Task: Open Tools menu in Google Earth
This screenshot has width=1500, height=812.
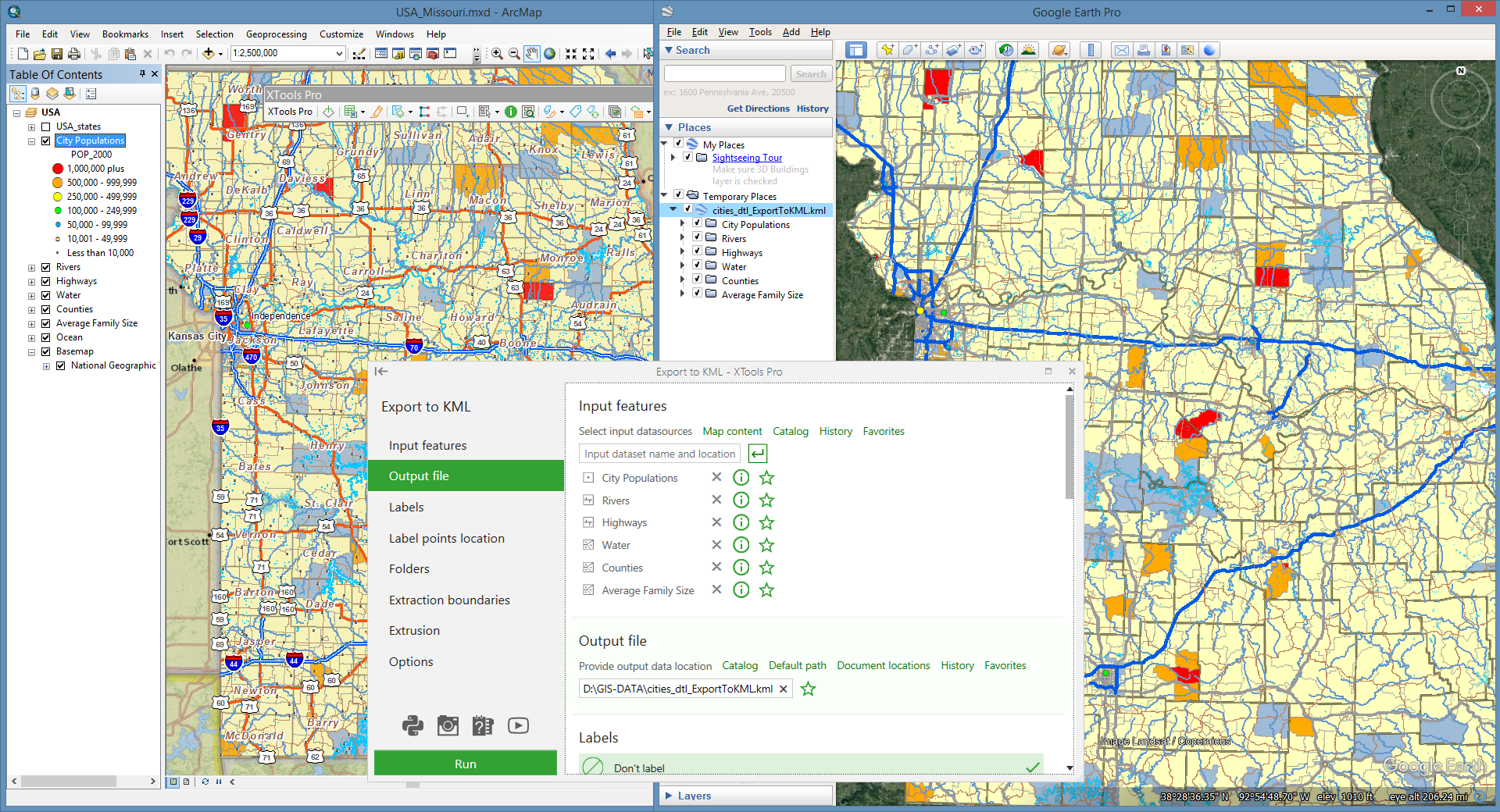Action: pos(760,32)
